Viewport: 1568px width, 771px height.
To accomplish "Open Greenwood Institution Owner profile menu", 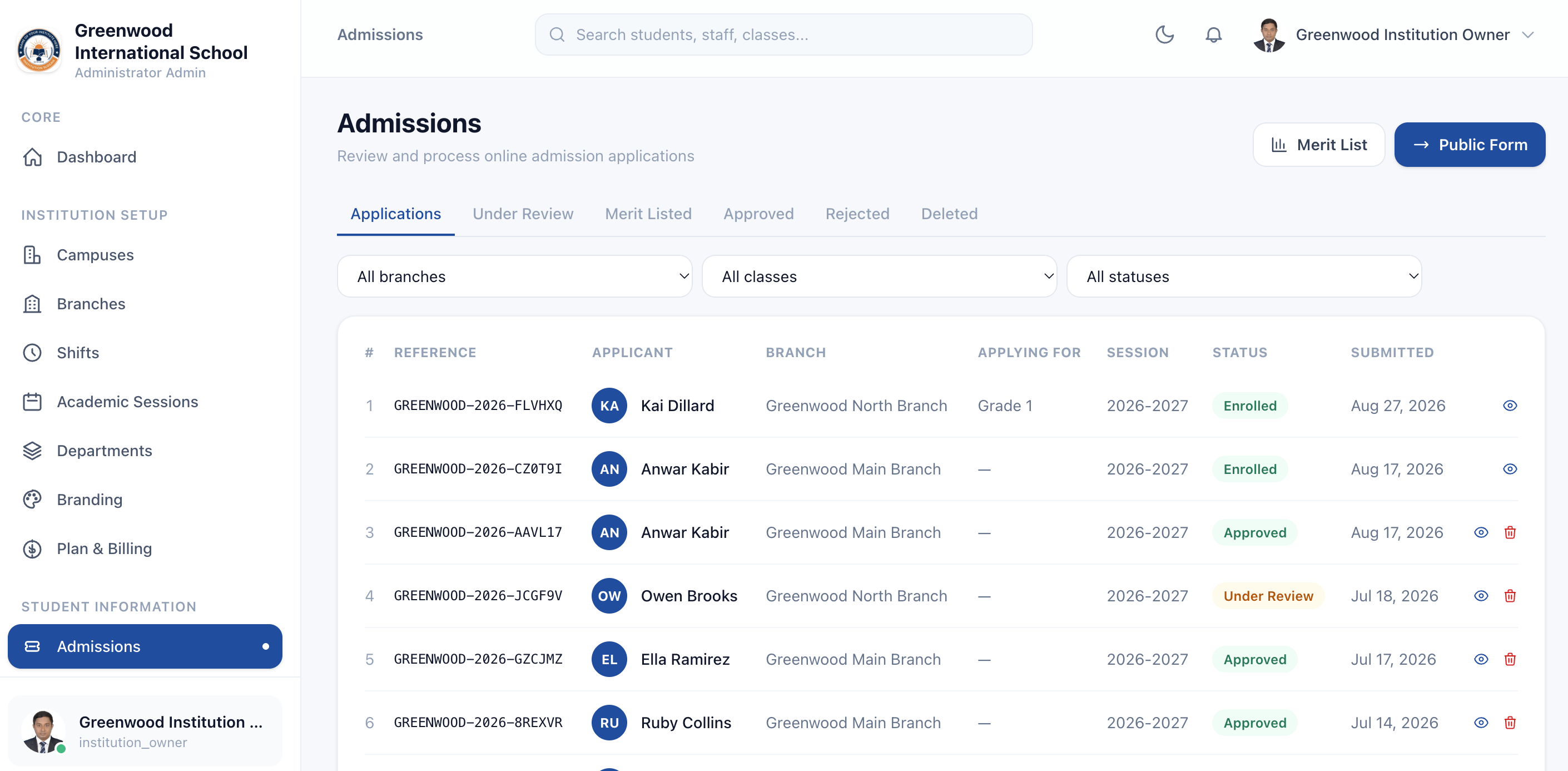I will pos(1394,34).
